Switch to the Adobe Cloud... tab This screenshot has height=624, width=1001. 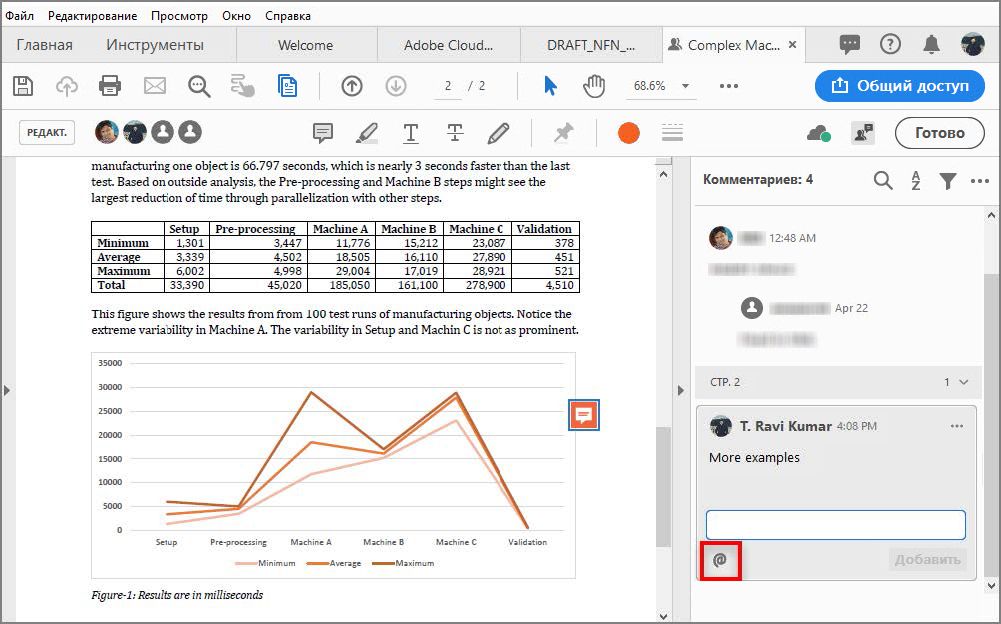coord(448,45)
